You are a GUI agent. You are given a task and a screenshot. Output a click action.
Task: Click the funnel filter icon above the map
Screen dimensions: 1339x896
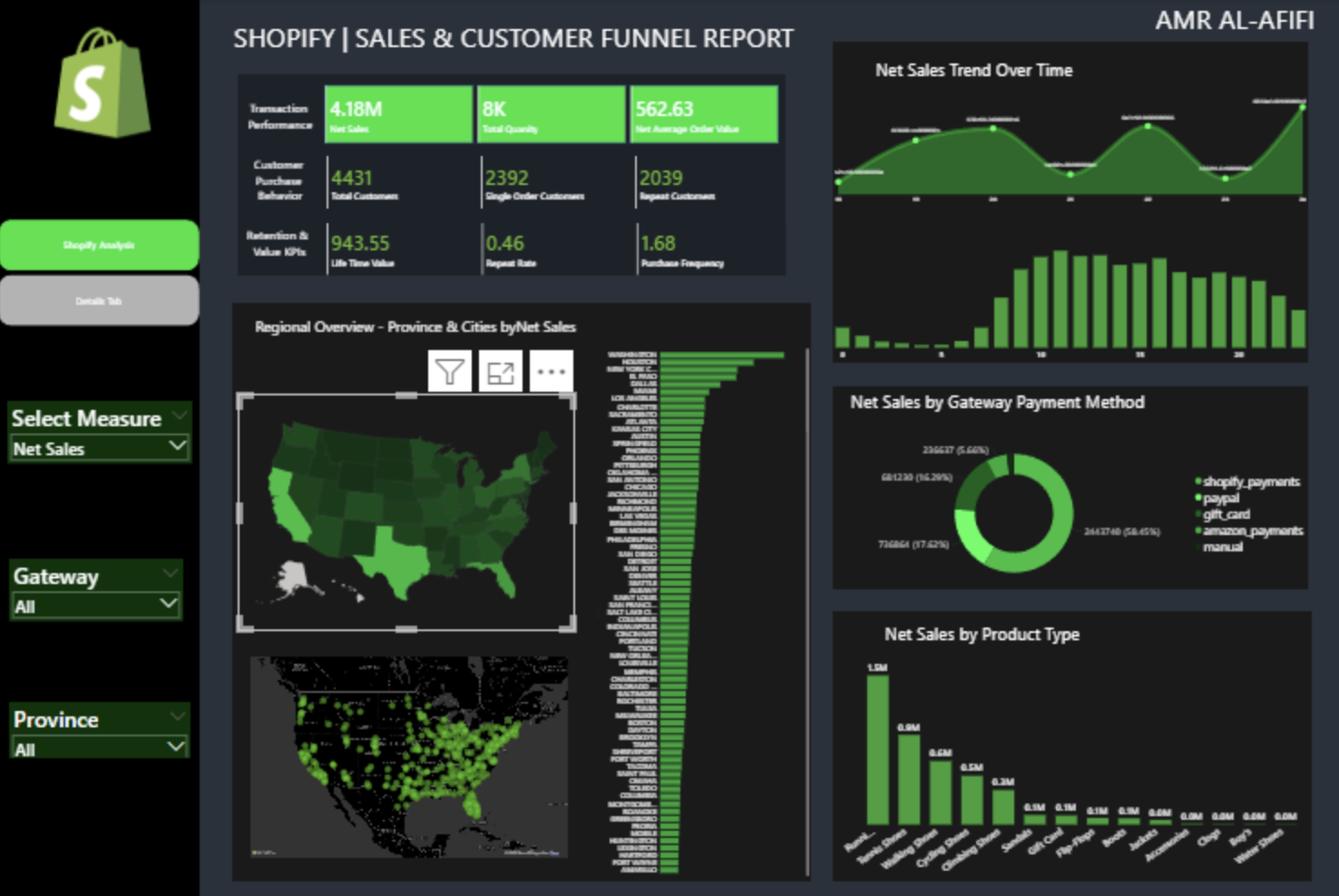(450, 372)
